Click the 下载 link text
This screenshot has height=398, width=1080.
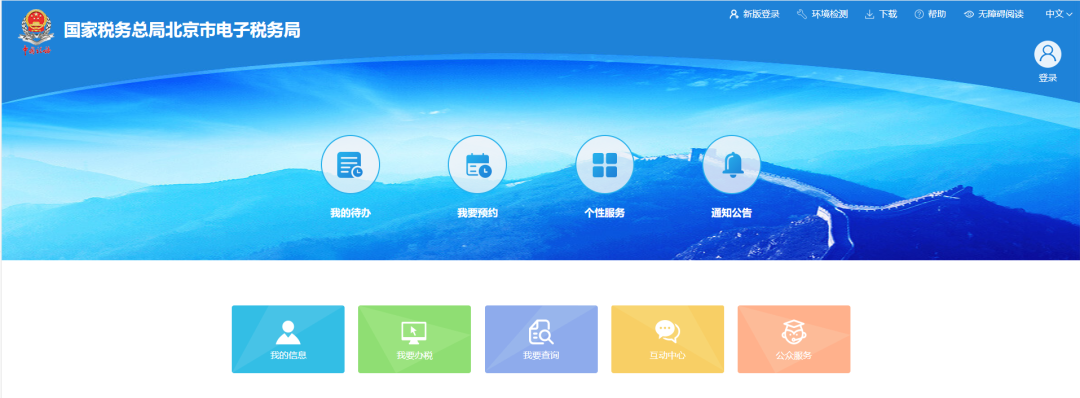(x=888, y=14)
